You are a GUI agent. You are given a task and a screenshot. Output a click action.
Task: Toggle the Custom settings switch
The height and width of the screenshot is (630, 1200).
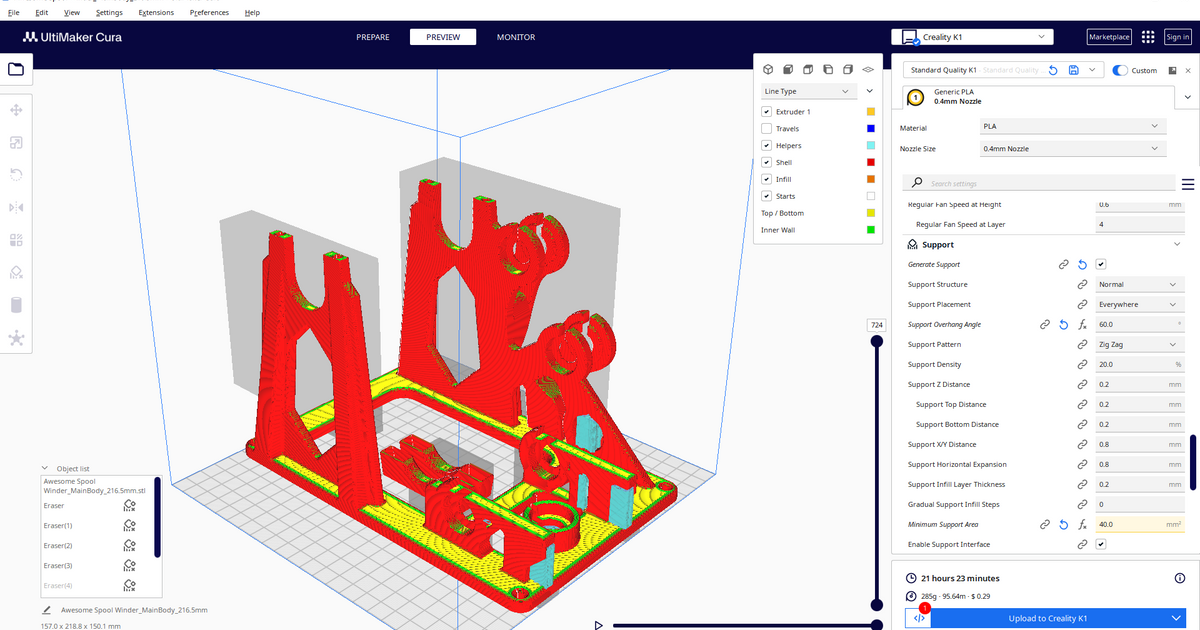pyautogui.click(x=1120, y=71)
